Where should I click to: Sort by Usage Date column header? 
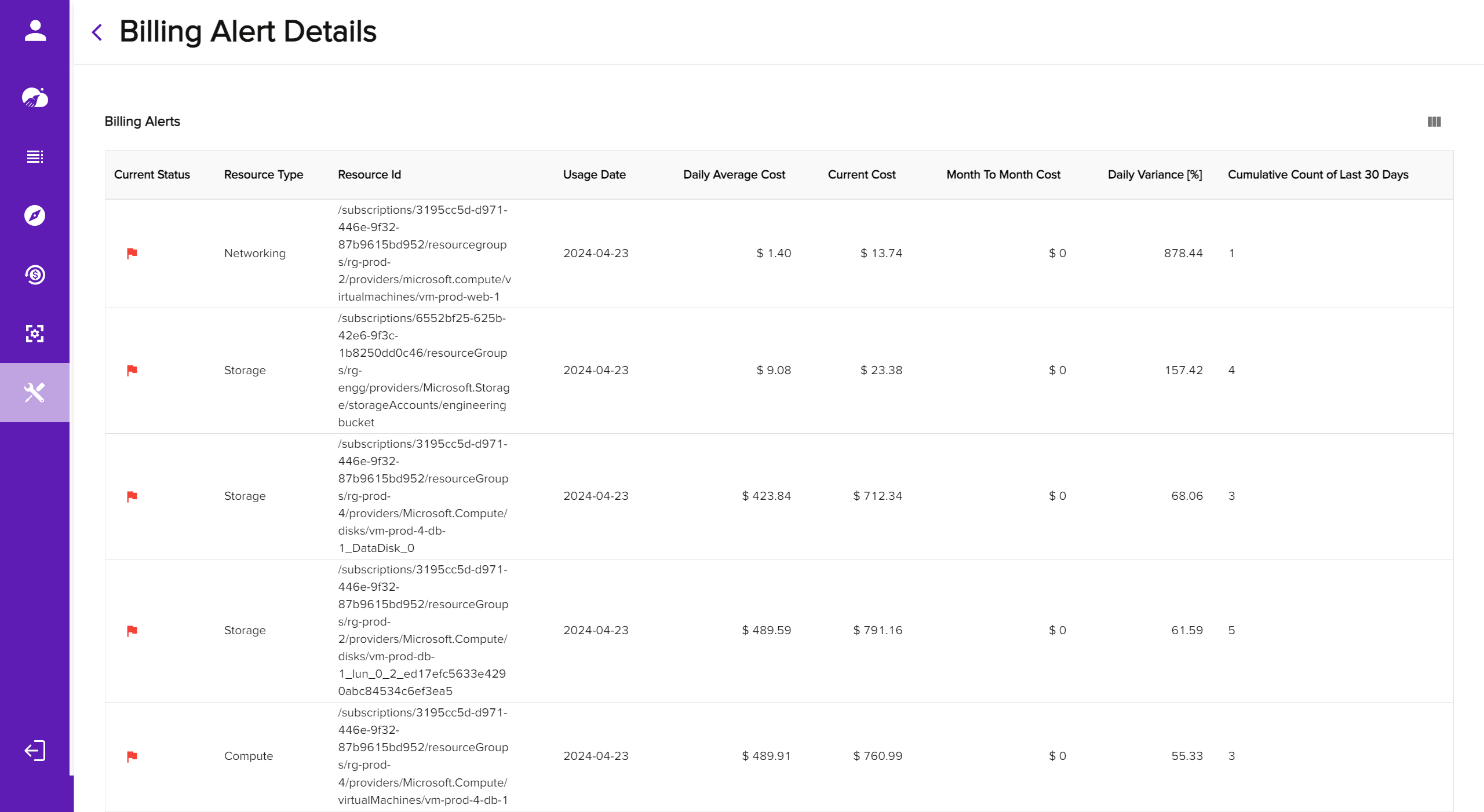[x=594, y=174]
